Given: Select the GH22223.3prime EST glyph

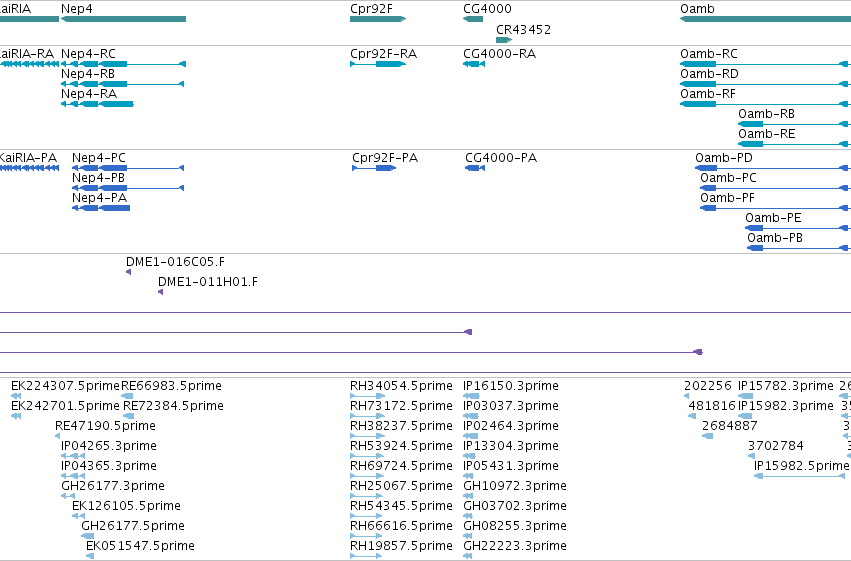Looking at the screenshot, I should (x=467, y=556).
